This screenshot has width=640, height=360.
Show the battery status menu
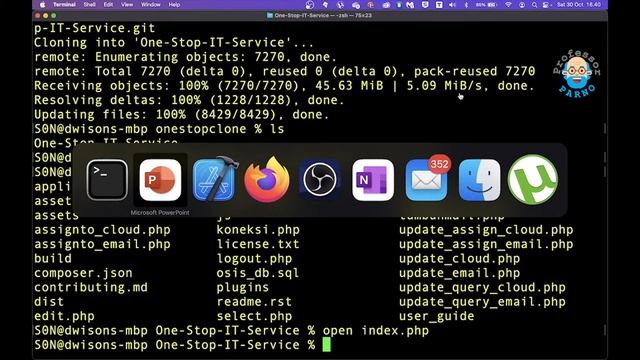click(487, 5)
